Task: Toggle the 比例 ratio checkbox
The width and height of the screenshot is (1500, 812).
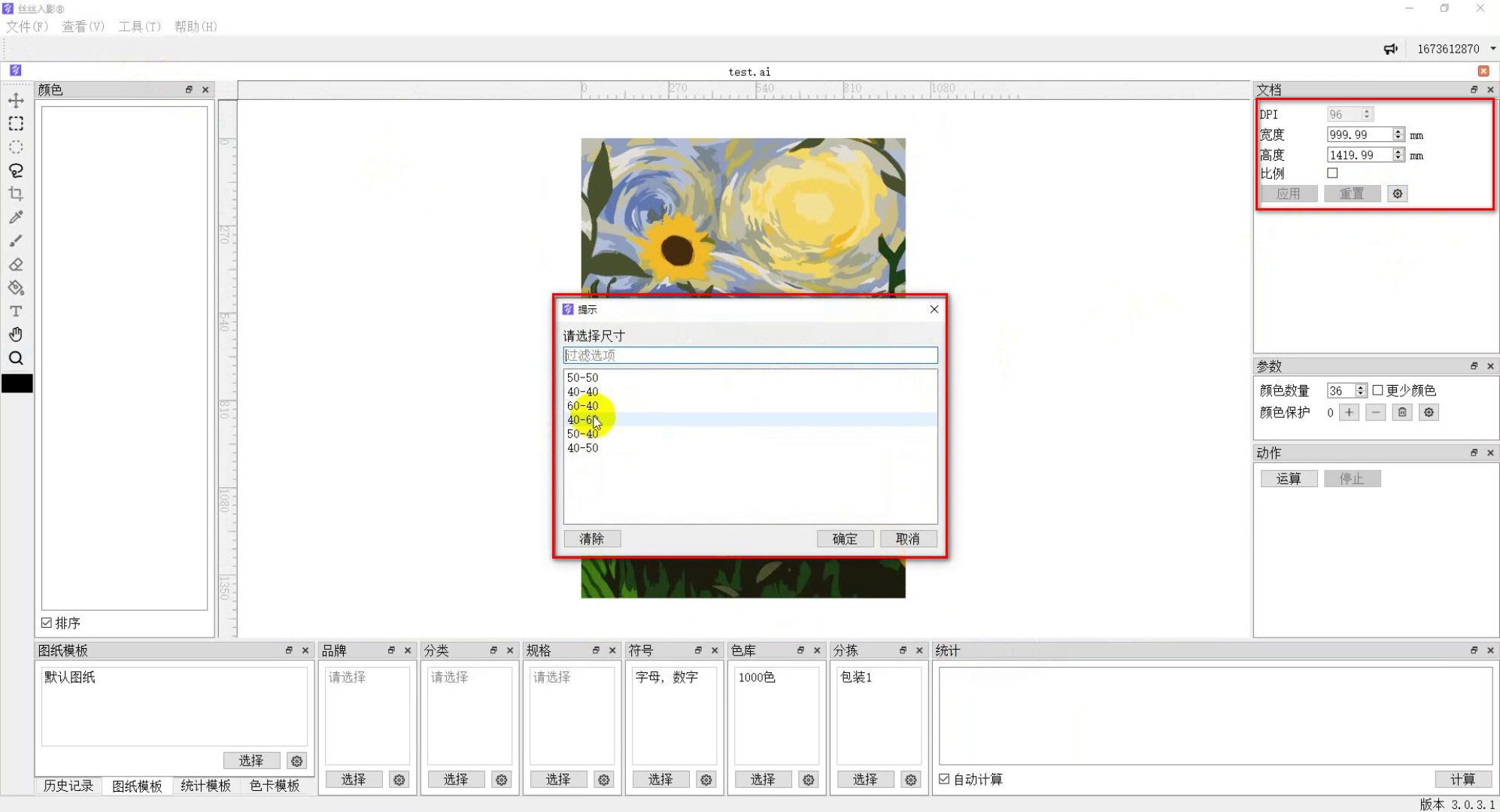Action: click(1332, 173)
